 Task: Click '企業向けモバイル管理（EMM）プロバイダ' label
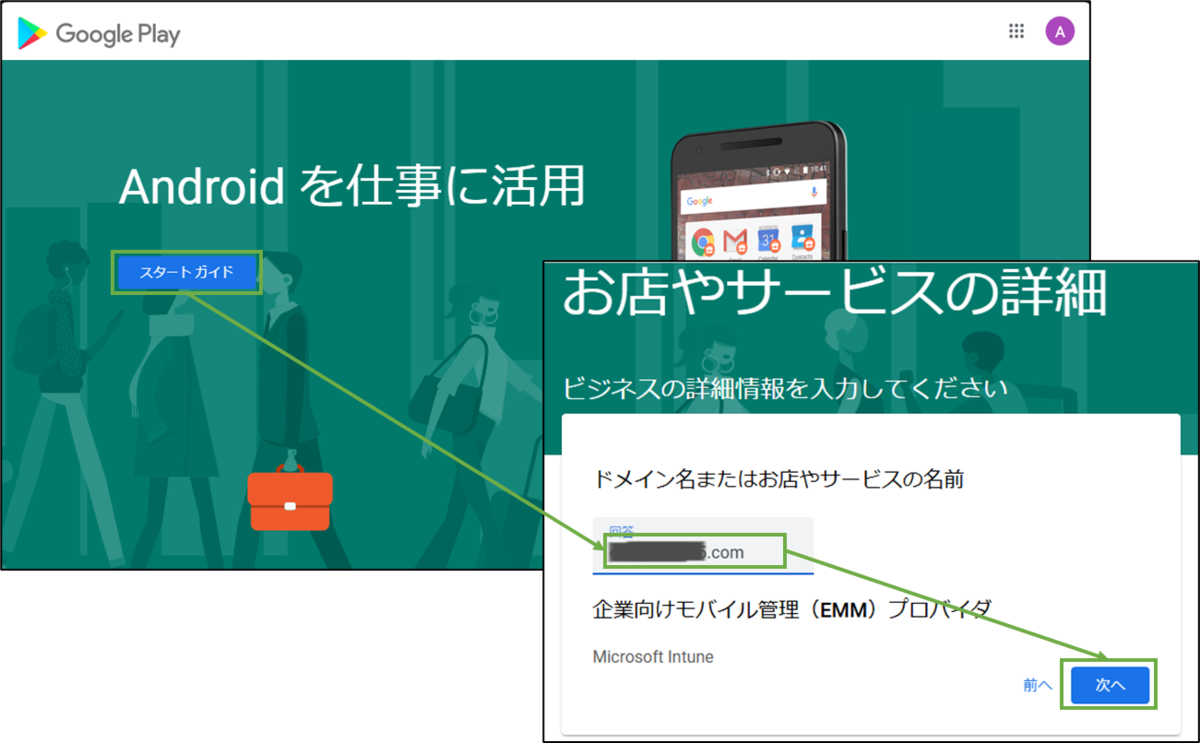pos(792,609)
